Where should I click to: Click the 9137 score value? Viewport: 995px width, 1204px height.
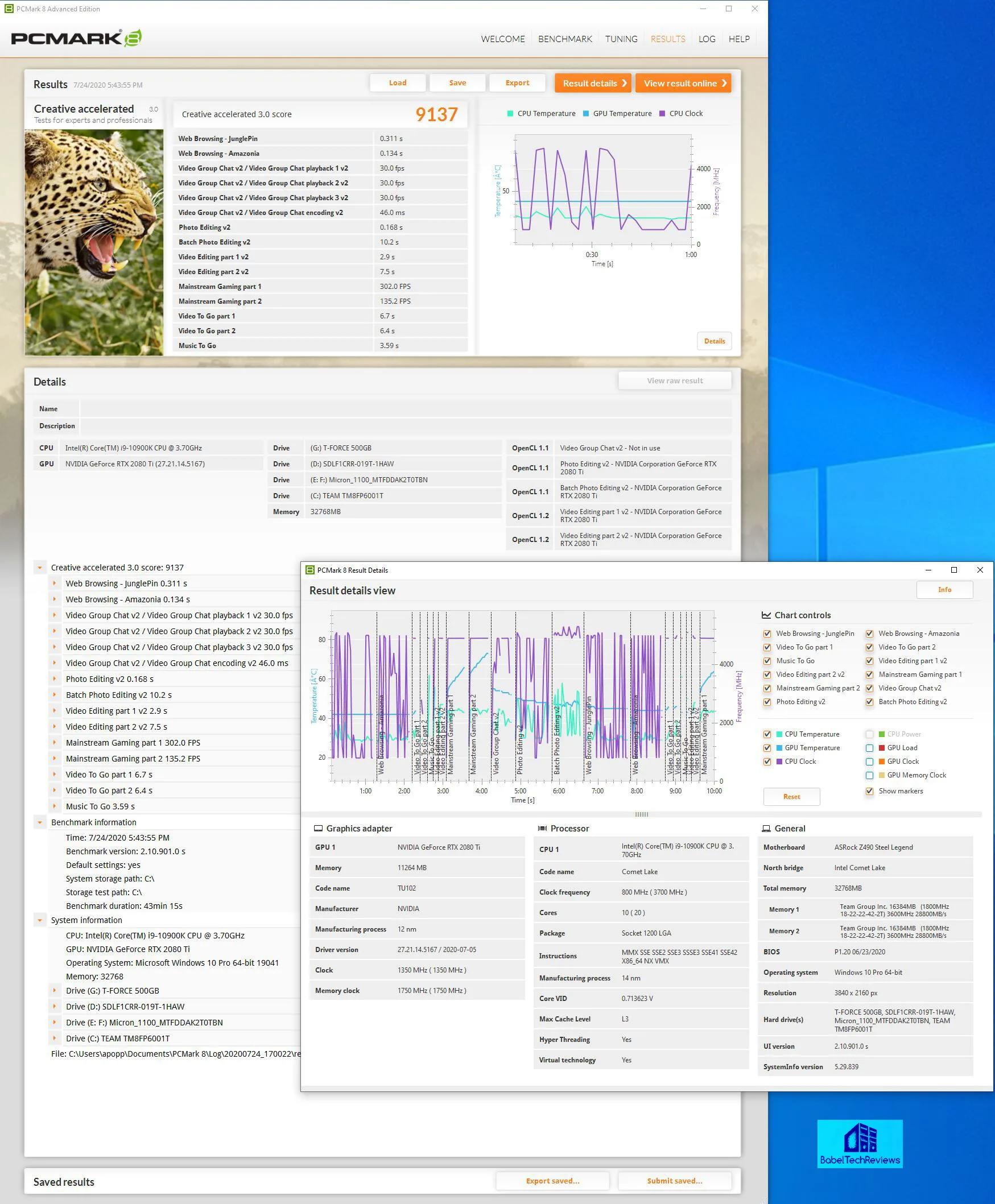436,115
